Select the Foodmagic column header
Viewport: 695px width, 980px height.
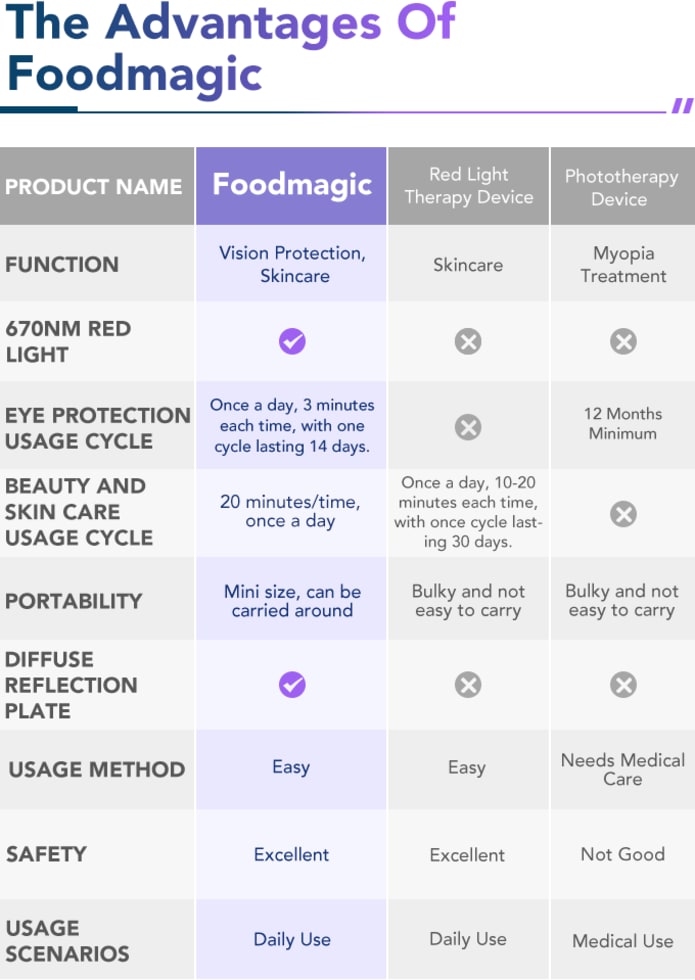[x=291, y=186]
